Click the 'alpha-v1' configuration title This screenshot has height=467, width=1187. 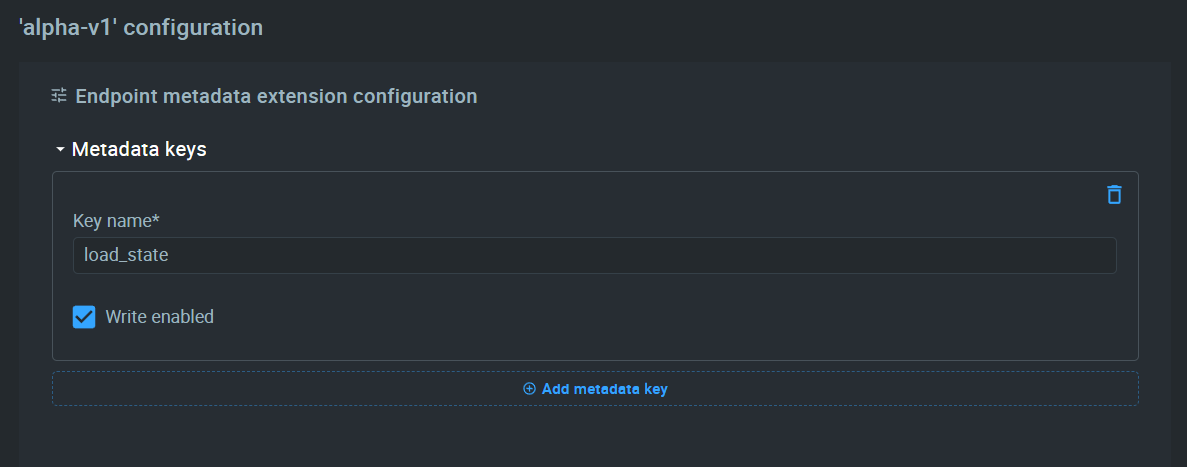tap(141, 27)
